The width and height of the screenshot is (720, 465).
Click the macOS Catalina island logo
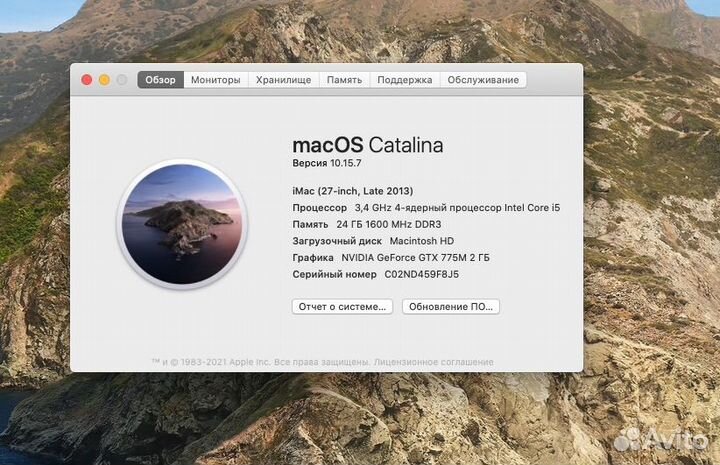click(x=182, y=224)
